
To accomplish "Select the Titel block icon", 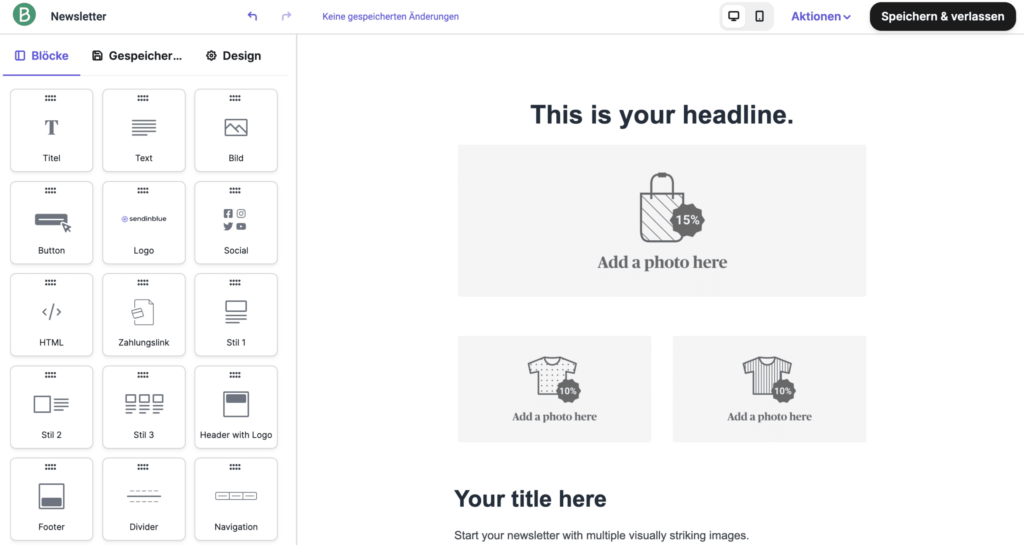I will click(51, 130).
